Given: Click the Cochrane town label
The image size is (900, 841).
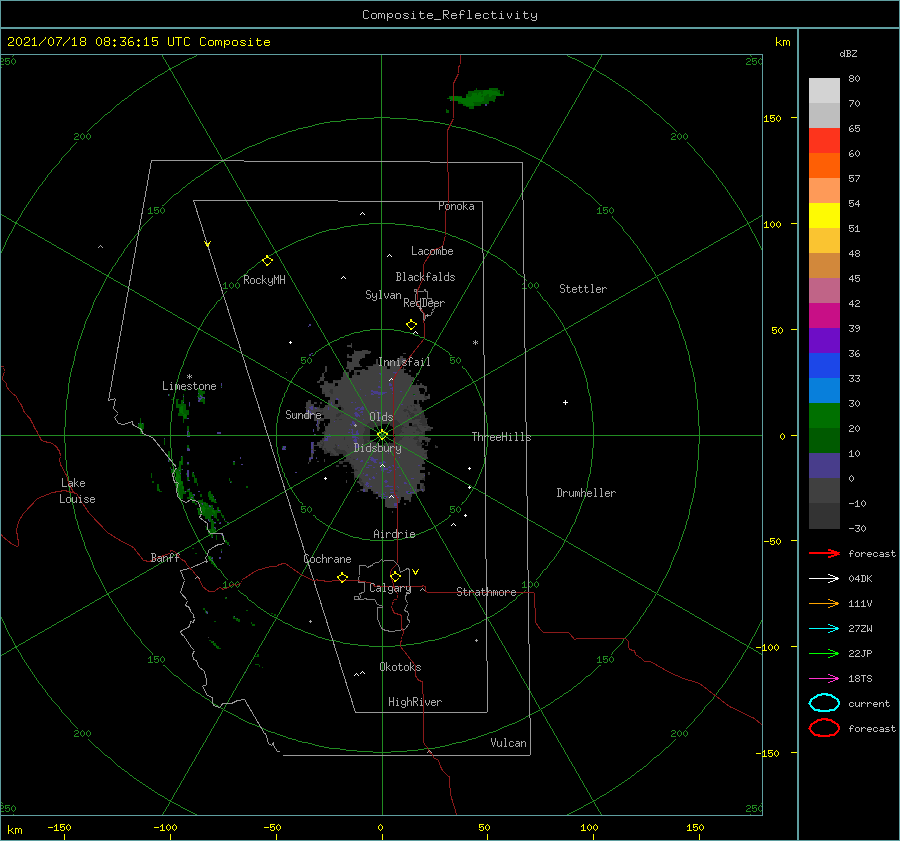Looking at the screenshot, I should point(327,559).
